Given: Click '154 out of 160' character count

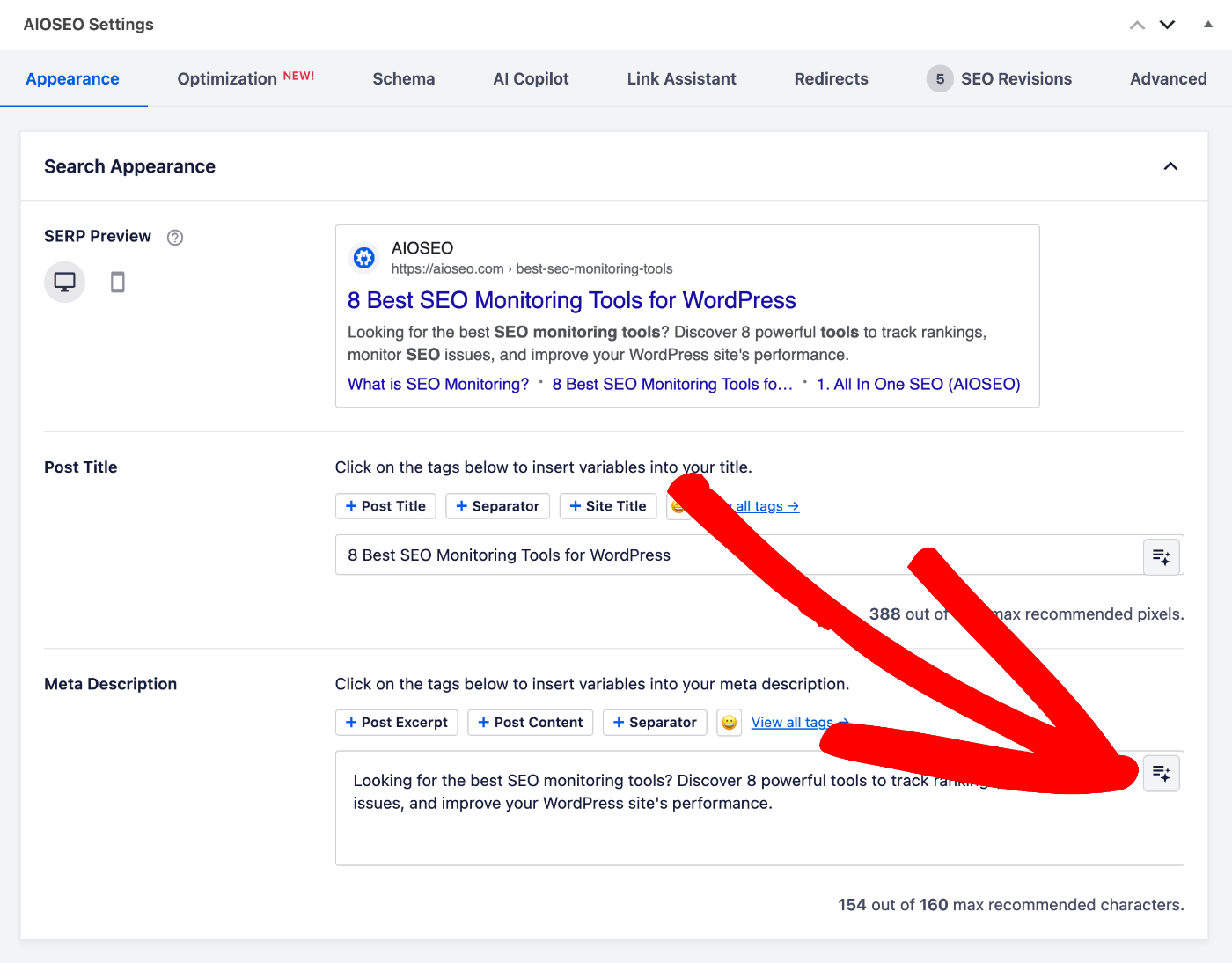Looking at the screenshot, I should point(892,906).
